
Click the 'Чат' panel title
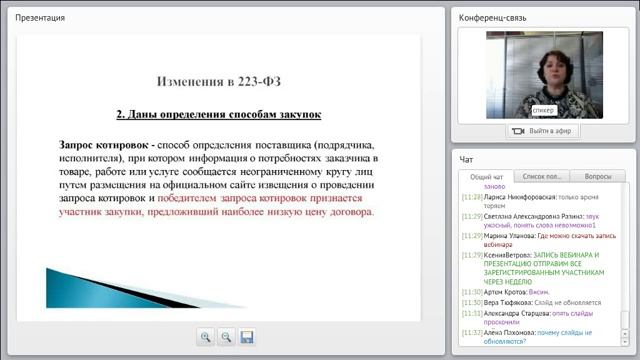pos(466,160)
